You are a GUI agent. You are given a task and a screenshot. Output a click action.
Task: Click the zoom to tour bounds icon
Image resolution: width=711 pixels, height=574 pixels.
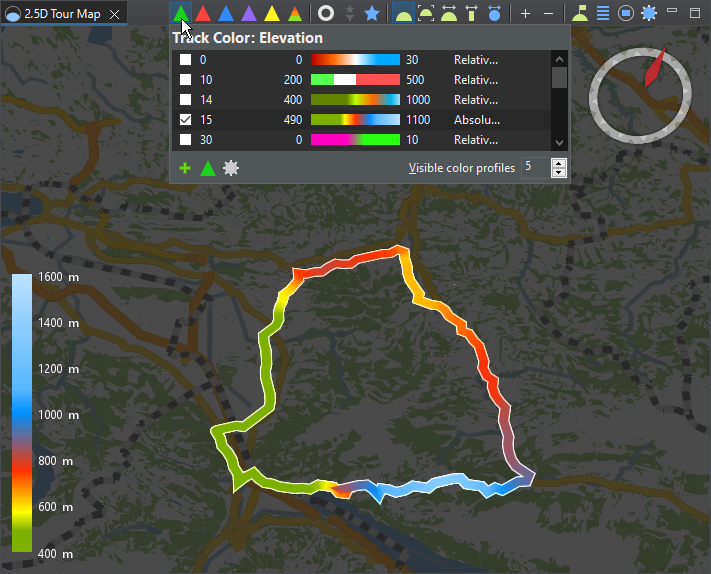pyautogui.click(x=426, y=13)
